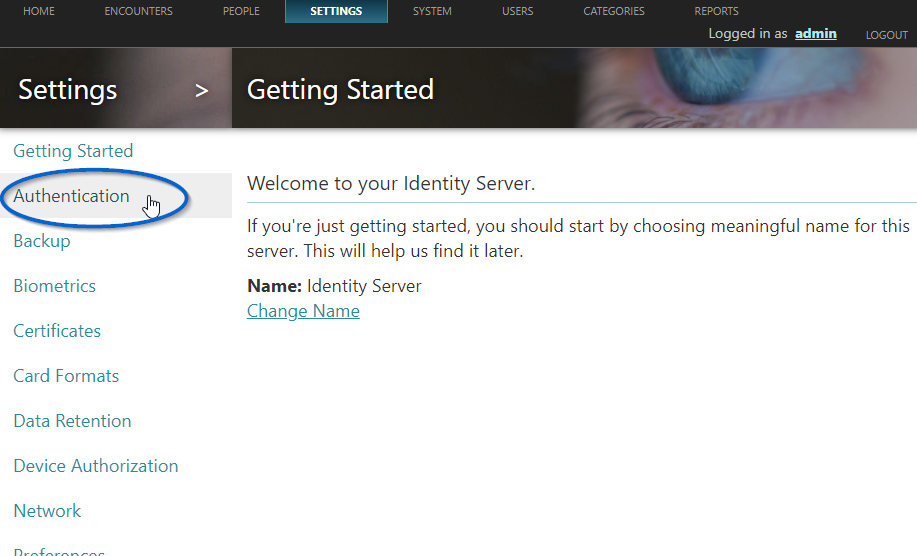Open the REPORTS tab
Image resolution: width=917 pixels, height=556 pixels.
[x=716, y=11]
